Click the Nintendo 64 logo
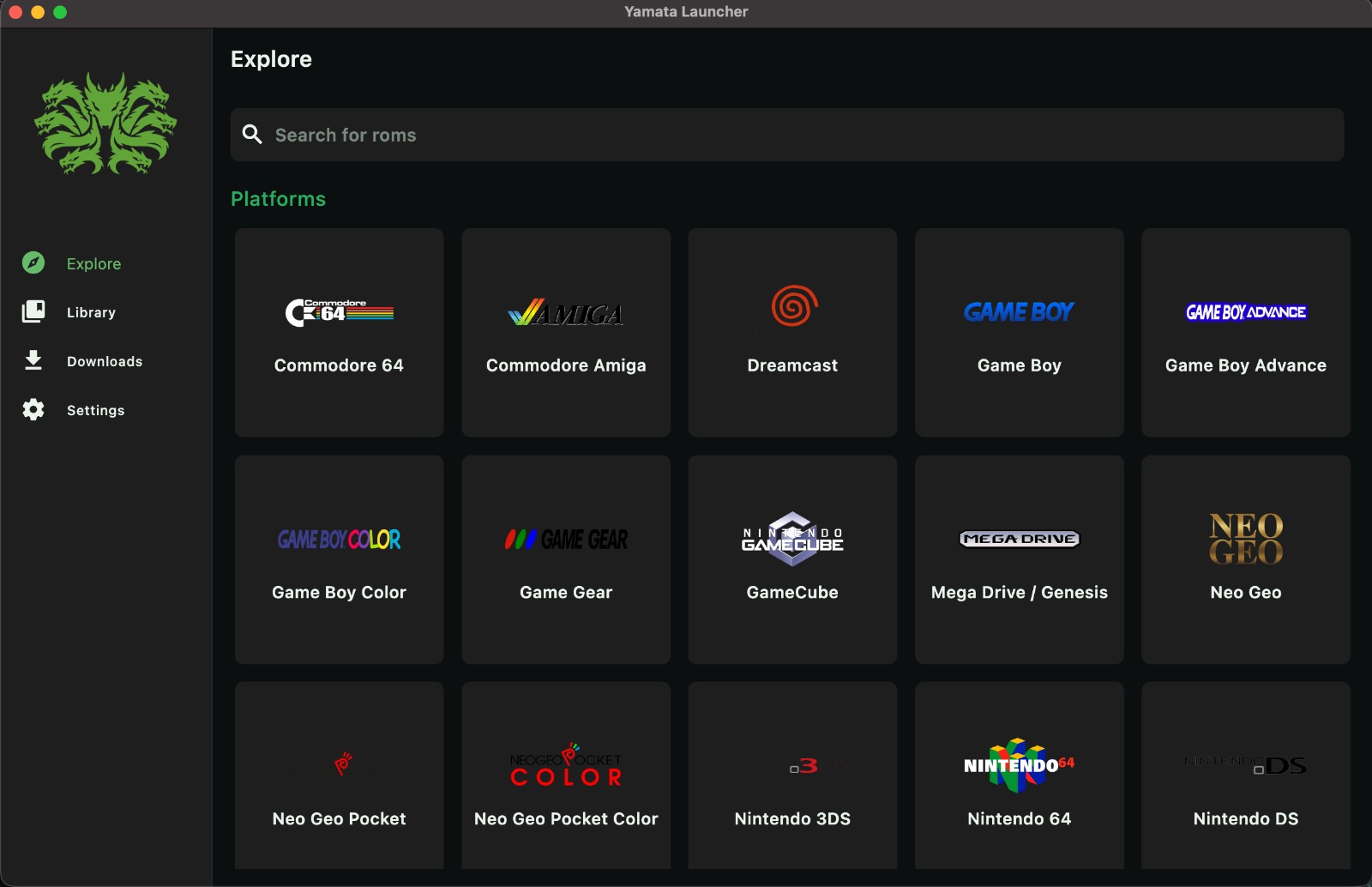The width and height of the screenshot is (1372, 887). coord(1019,764)
